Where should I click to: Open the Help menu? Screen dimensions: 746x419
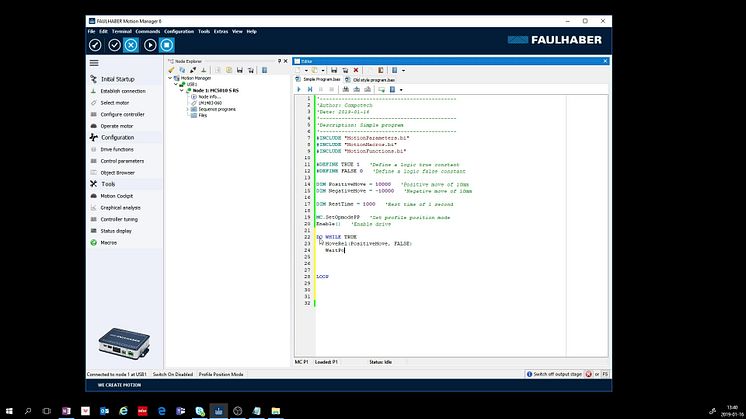point(252,31)
